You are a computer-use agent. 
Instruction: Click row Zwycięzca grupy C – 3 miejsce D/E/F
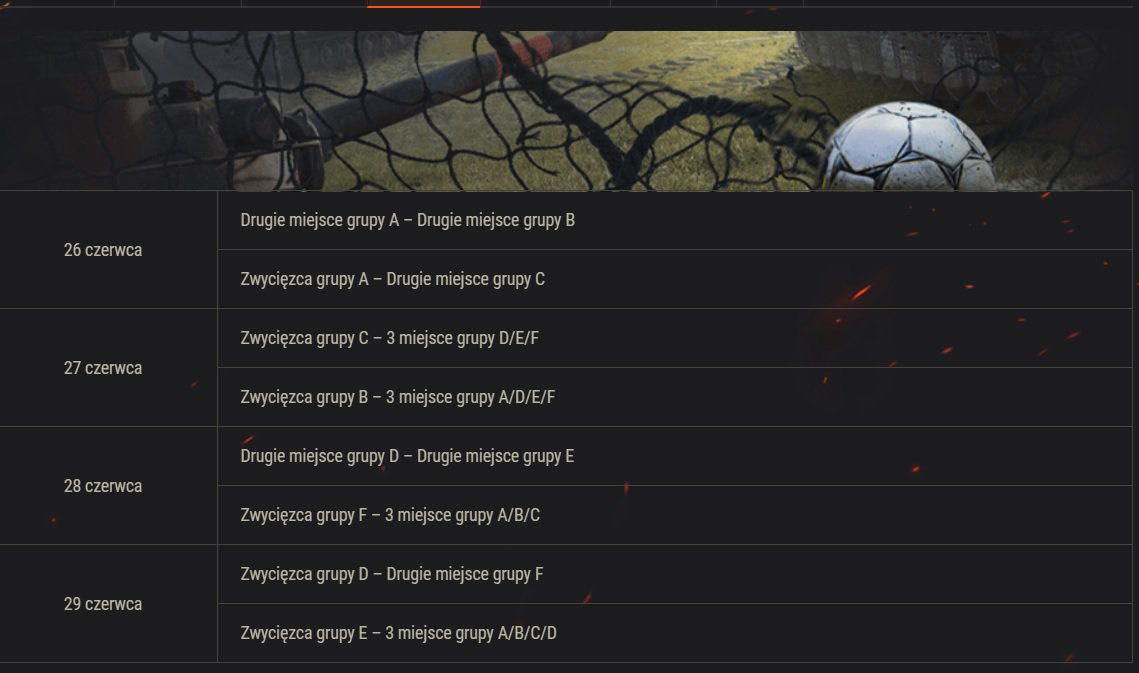click(x=675, y=338)
